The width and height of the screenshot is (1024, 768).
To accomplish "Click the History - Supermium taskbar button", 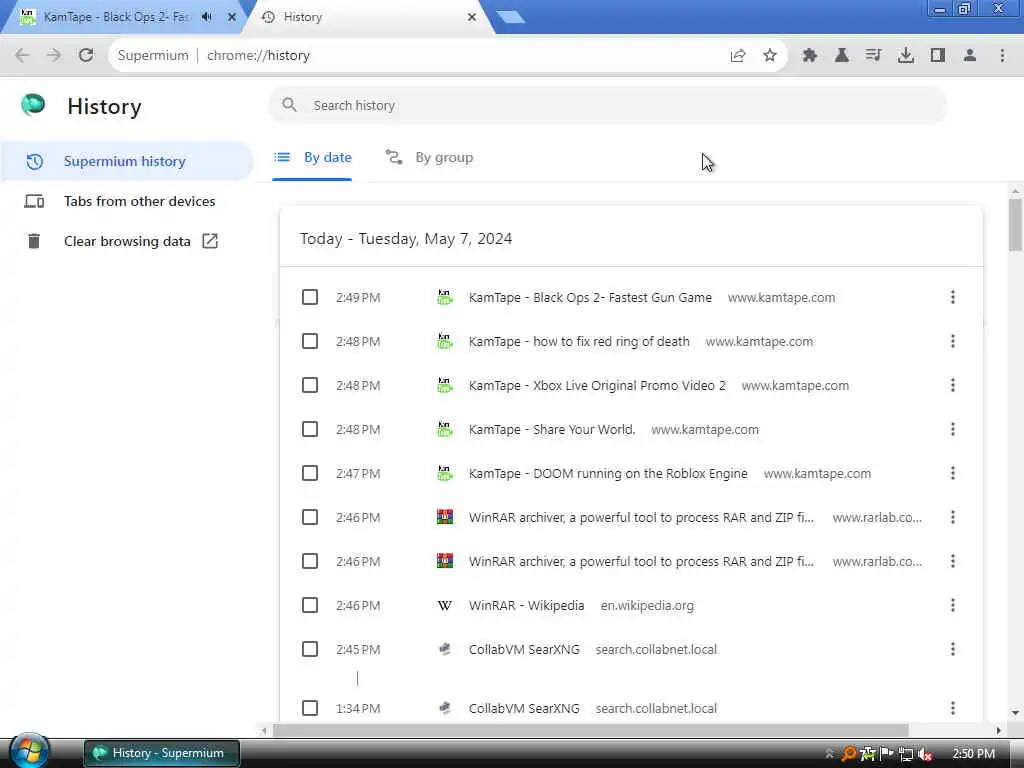I will tap(161, 753).
